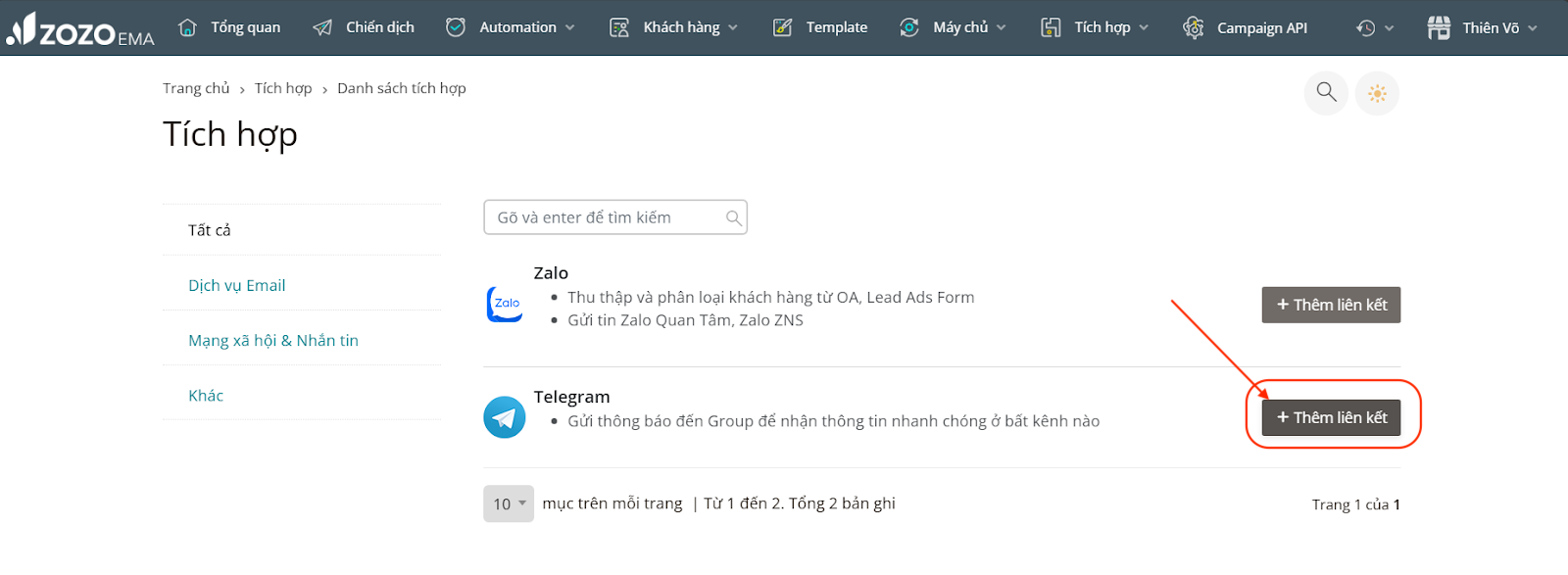Click the Tổng quan home icon
Viewport: 1568px width, 575px height.
coord(188,27)
